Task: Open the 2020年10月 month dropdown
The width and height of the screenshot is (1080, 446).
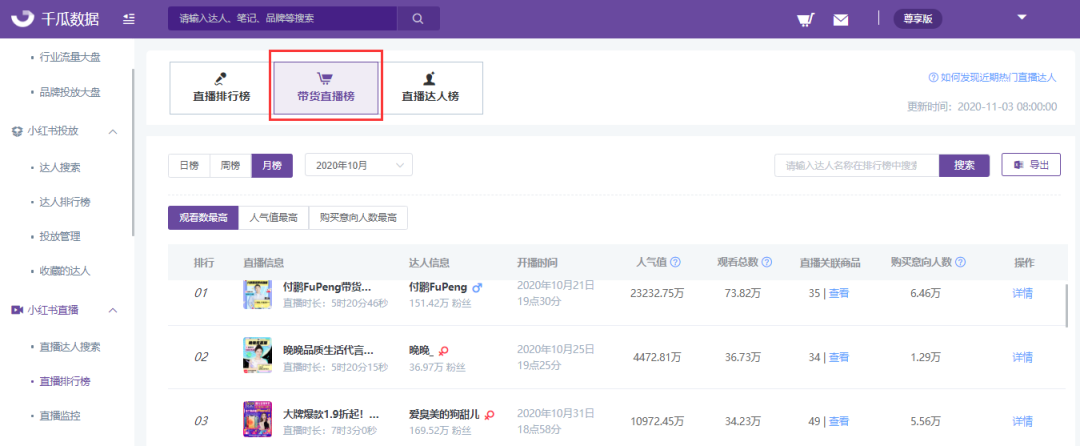Action: (359, 166)
